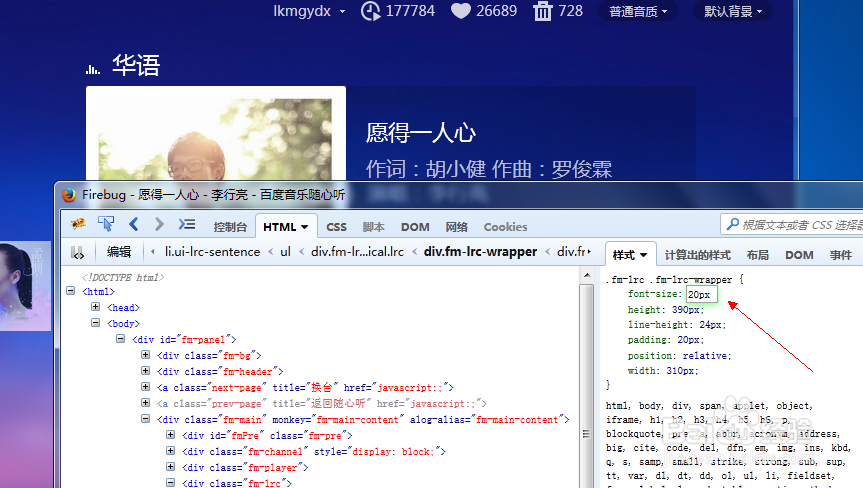Click the search magnifier icon
The height and width of the screenshot is (488, 863).
click(x=733, y=224)
